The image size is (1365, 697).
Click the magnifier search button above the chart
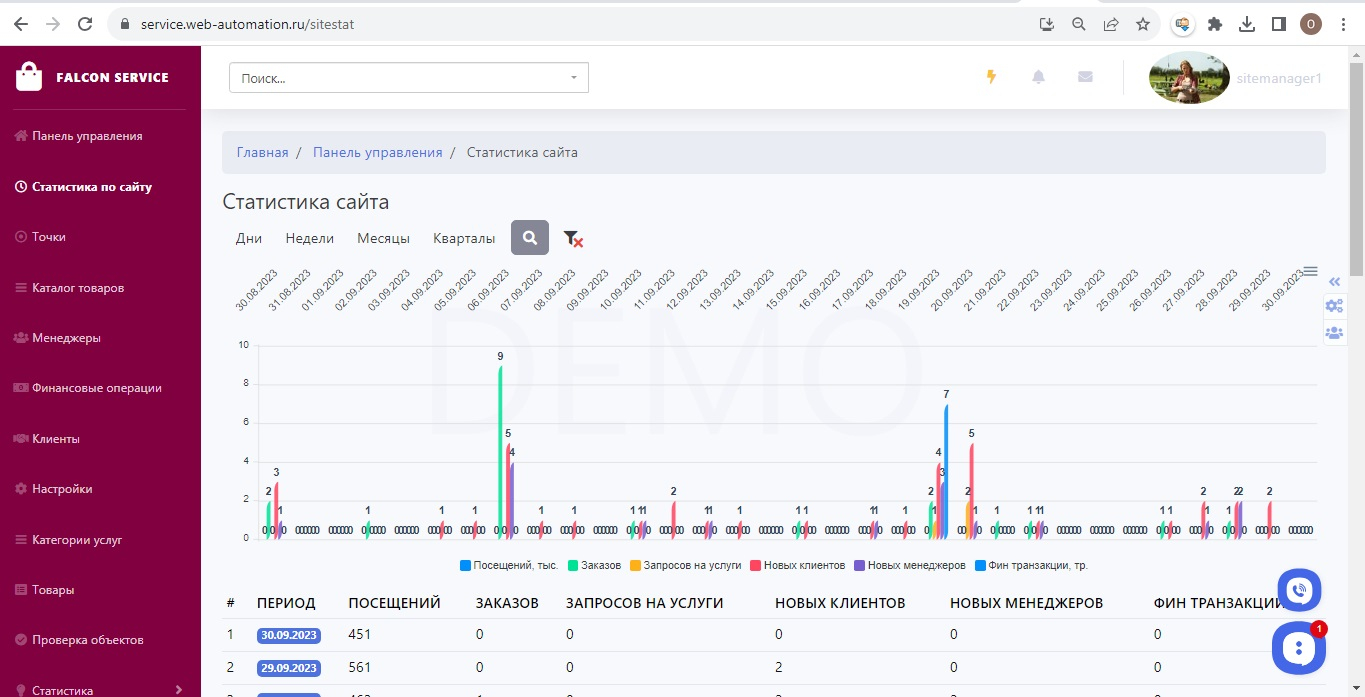(x=529, y=238)
